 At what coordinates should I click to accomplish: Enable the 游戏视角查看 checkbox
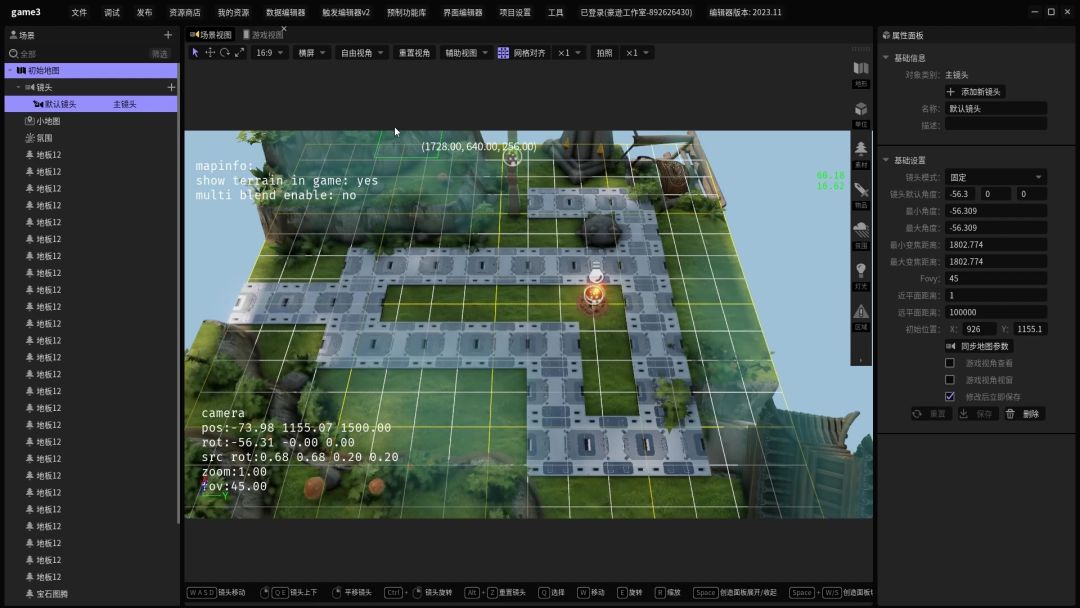950,363
